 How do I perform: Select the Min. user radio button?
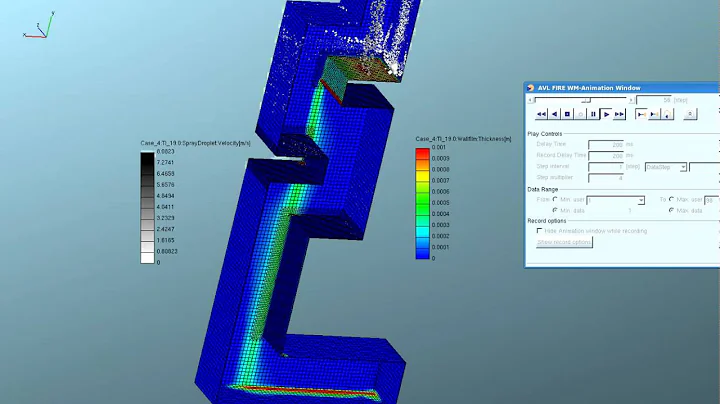click(555, 199)
